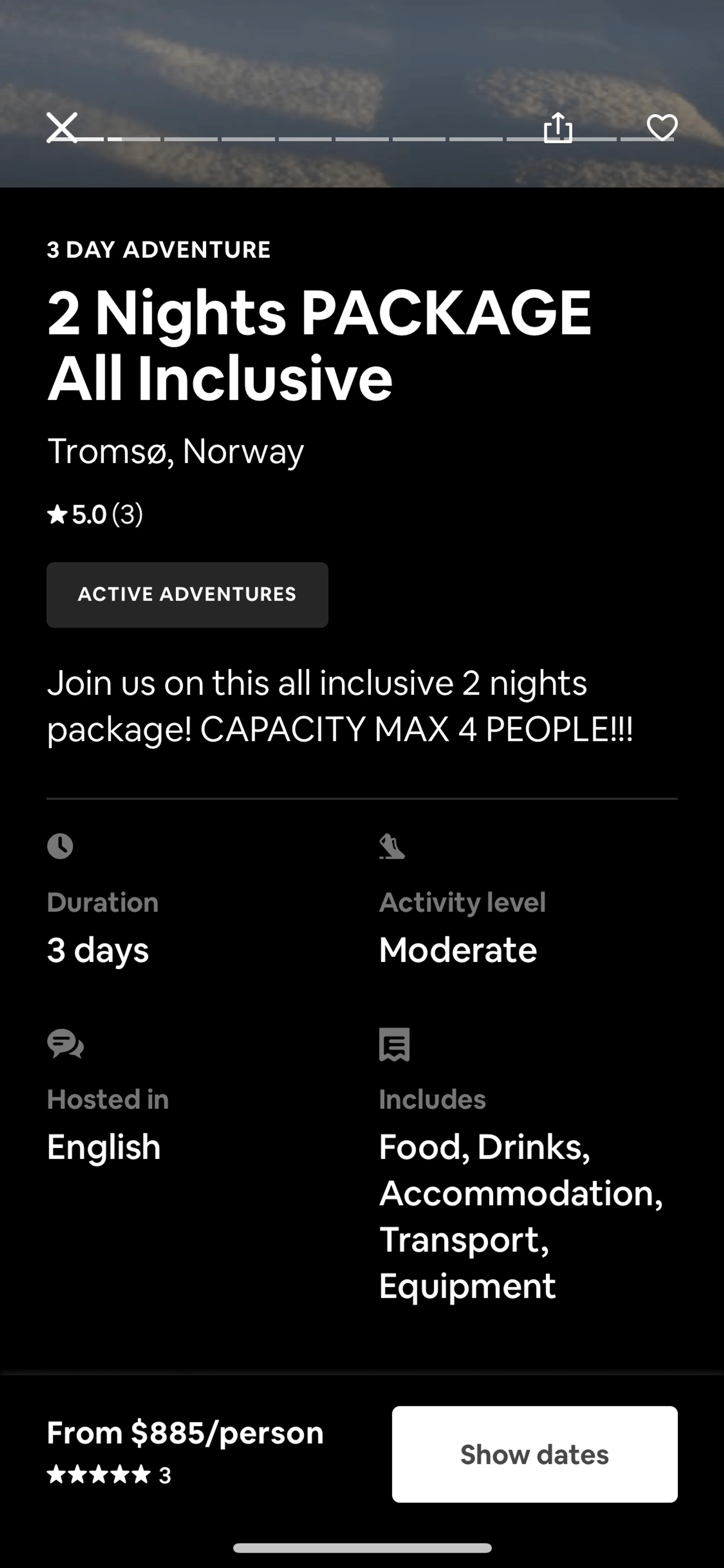Tap the Activity level boot icon
The width and height of the screenshot is (724, 1568).
[392, 846]
